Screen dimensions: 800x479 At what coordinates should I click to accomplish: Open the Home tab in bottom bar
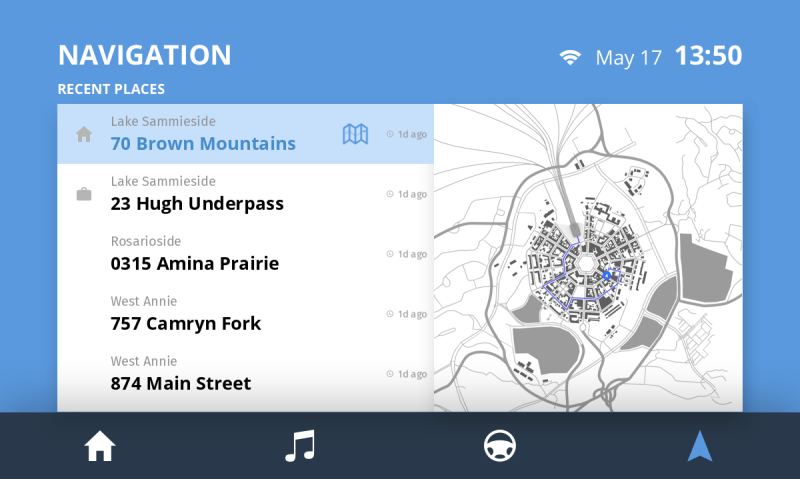[100, 446]
